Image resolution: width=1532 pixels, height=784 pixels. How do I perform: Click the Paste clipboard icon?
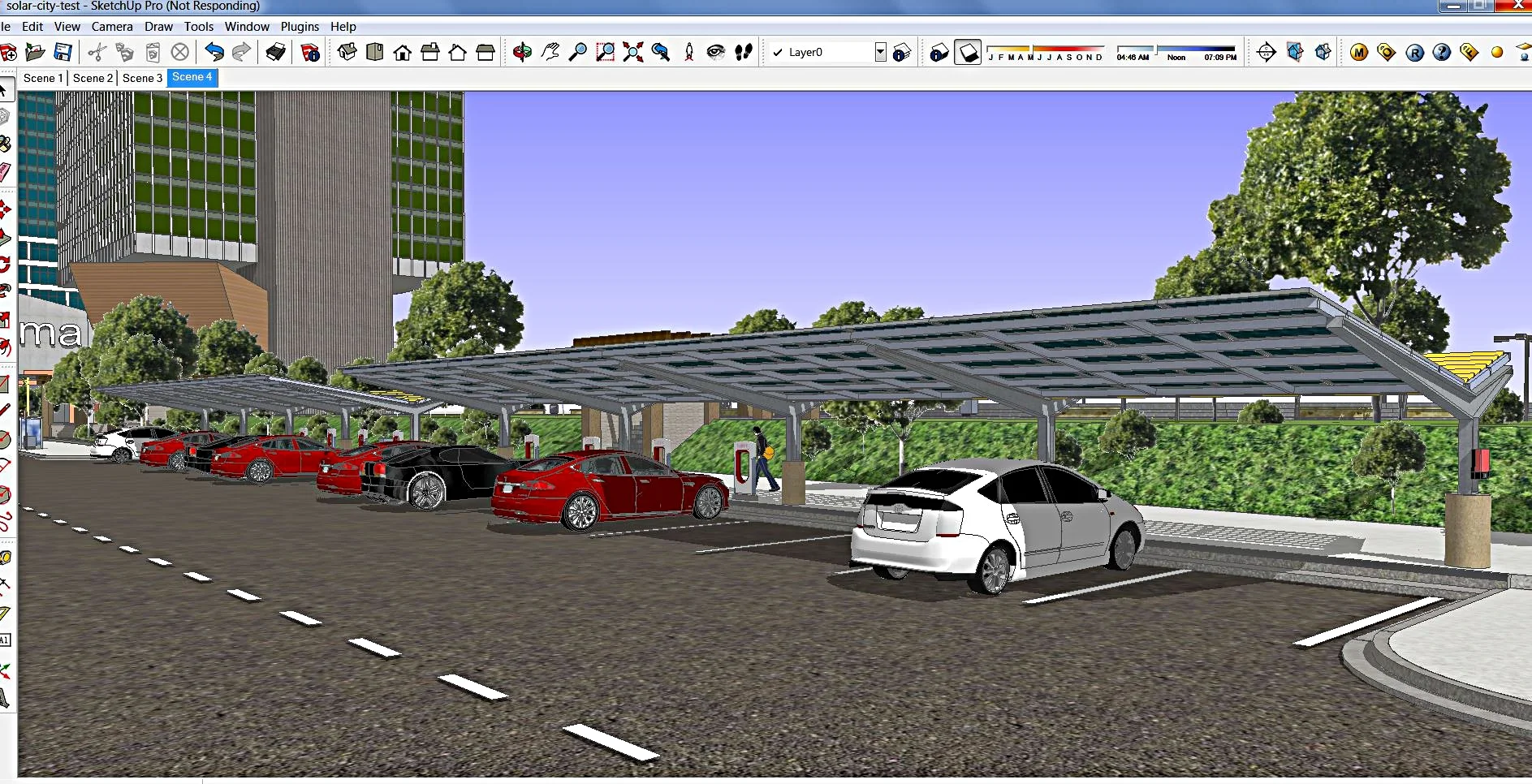(153, 53)
